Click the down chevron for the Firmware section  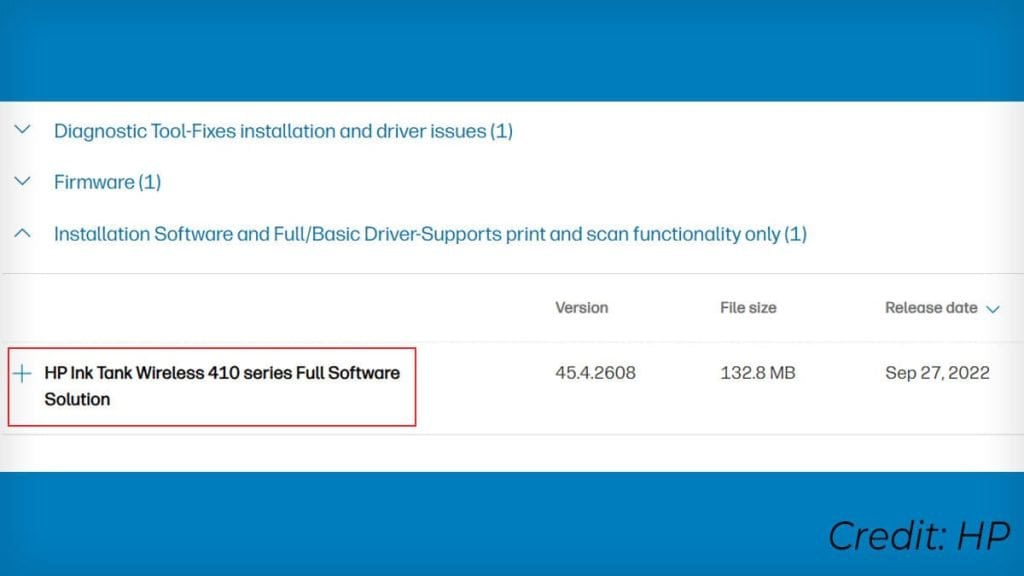[22, 181]
